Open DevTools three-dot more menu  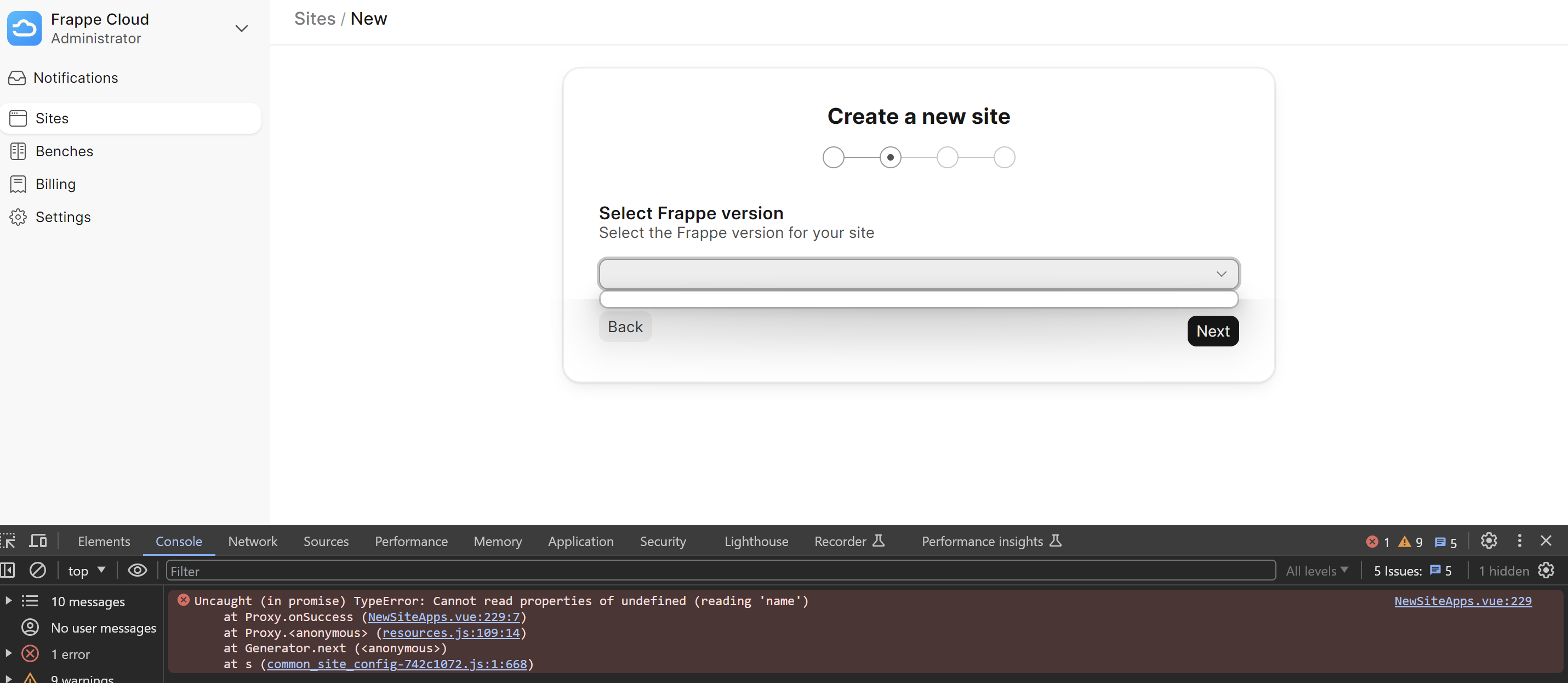tap(1519, 540)
